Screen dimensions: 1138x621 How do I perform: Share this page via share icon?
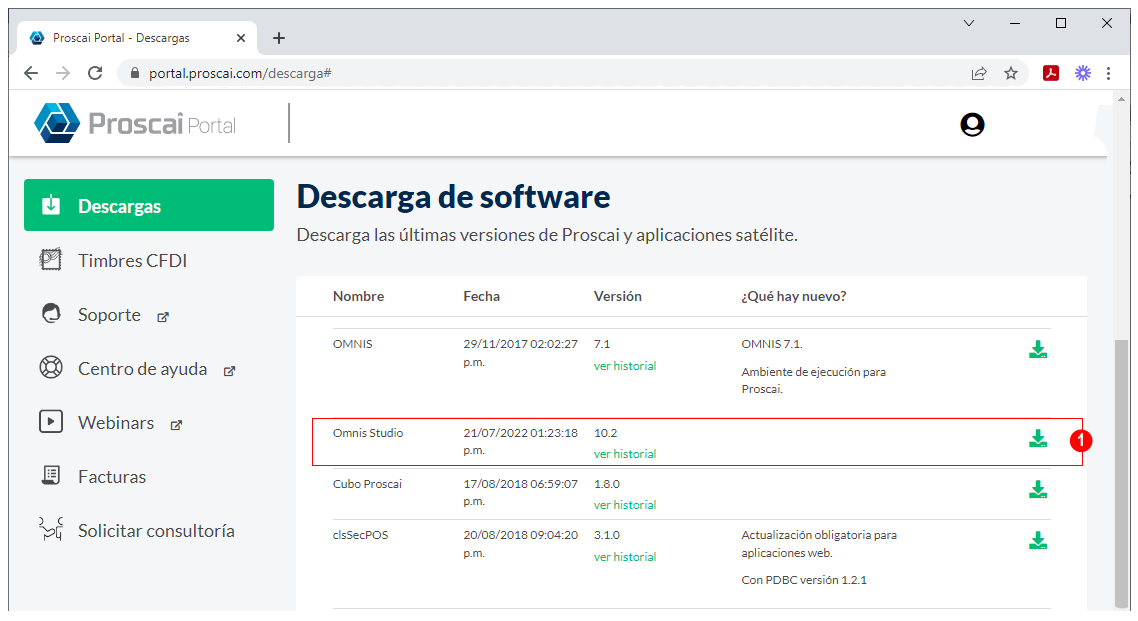click(979, 73)
